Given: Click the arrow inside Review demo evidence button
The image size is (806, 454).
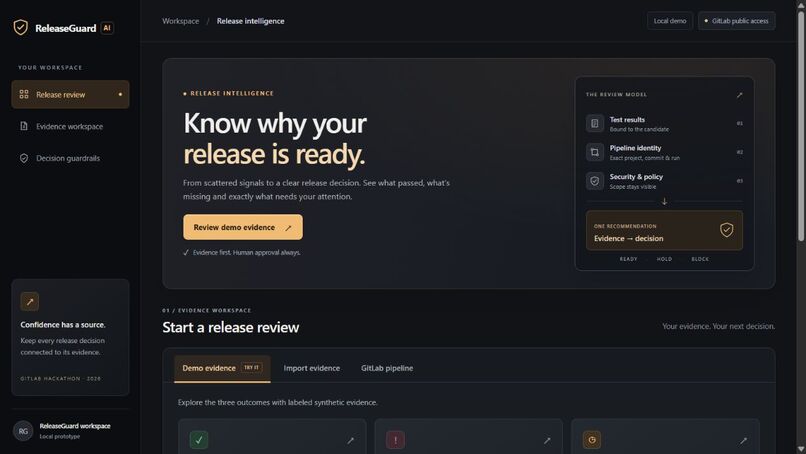Looking at the screenshot, I should [288, 228].
